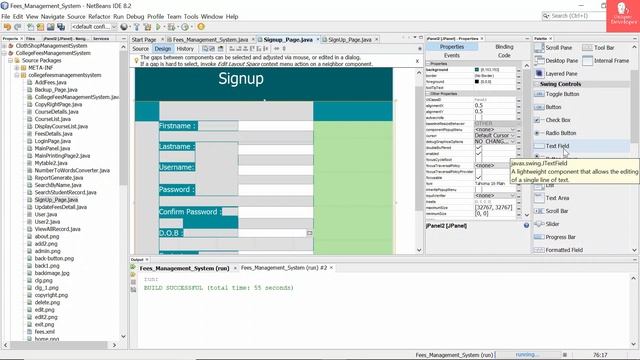This screenshot has height=360, width=640.
Task: Click the Redo icon in main toolbar
Action: click(x=18, y=27)
